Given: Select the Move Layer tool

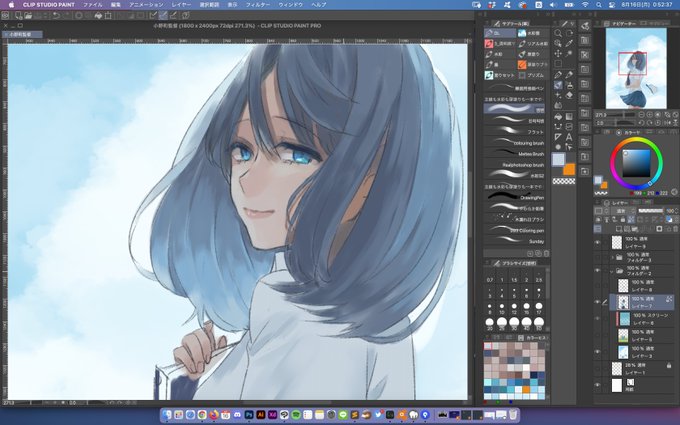Looking at the screenshot, I should [x=558, y=54].
